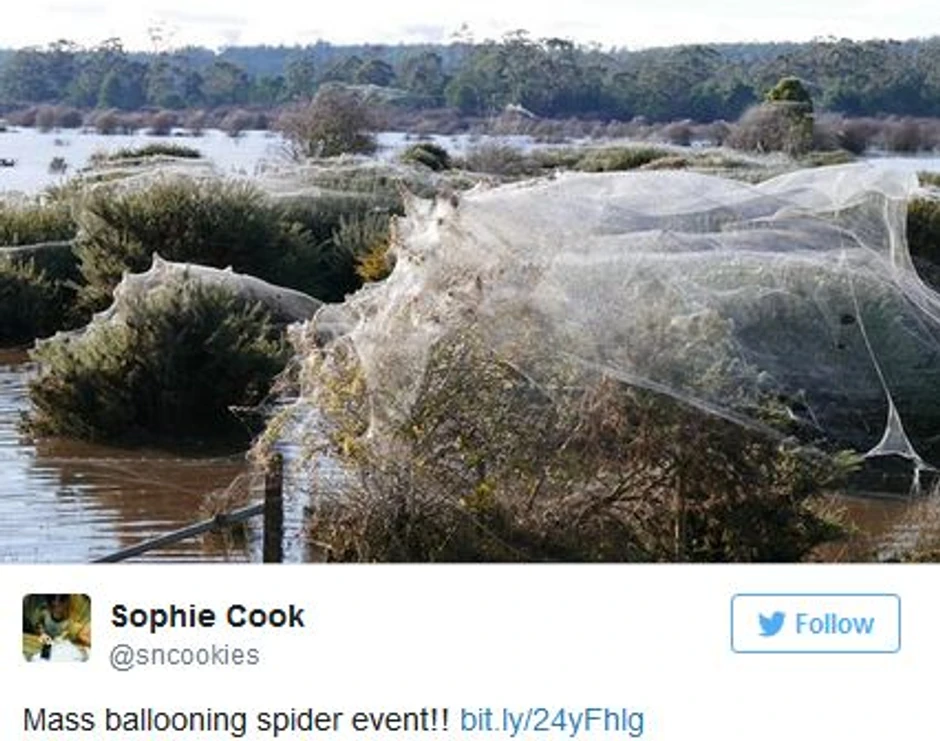Click the leaning fence wire in the water
The width and height of the screenshot is (940, 741).
pyautogui.click(x=180, y=534)
